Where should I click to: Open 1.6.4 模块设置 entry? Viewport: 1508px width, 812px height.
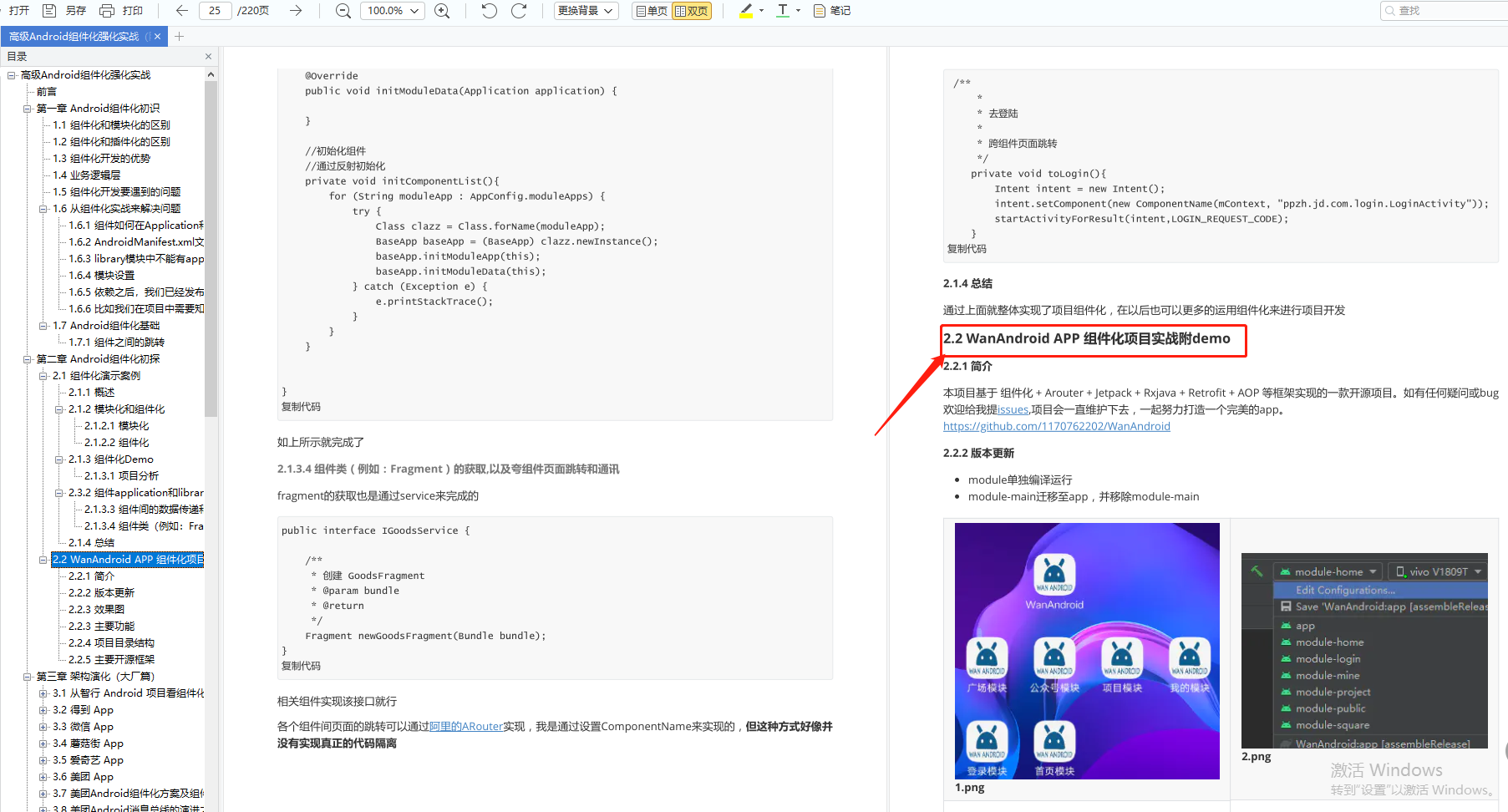click(101, 276)
